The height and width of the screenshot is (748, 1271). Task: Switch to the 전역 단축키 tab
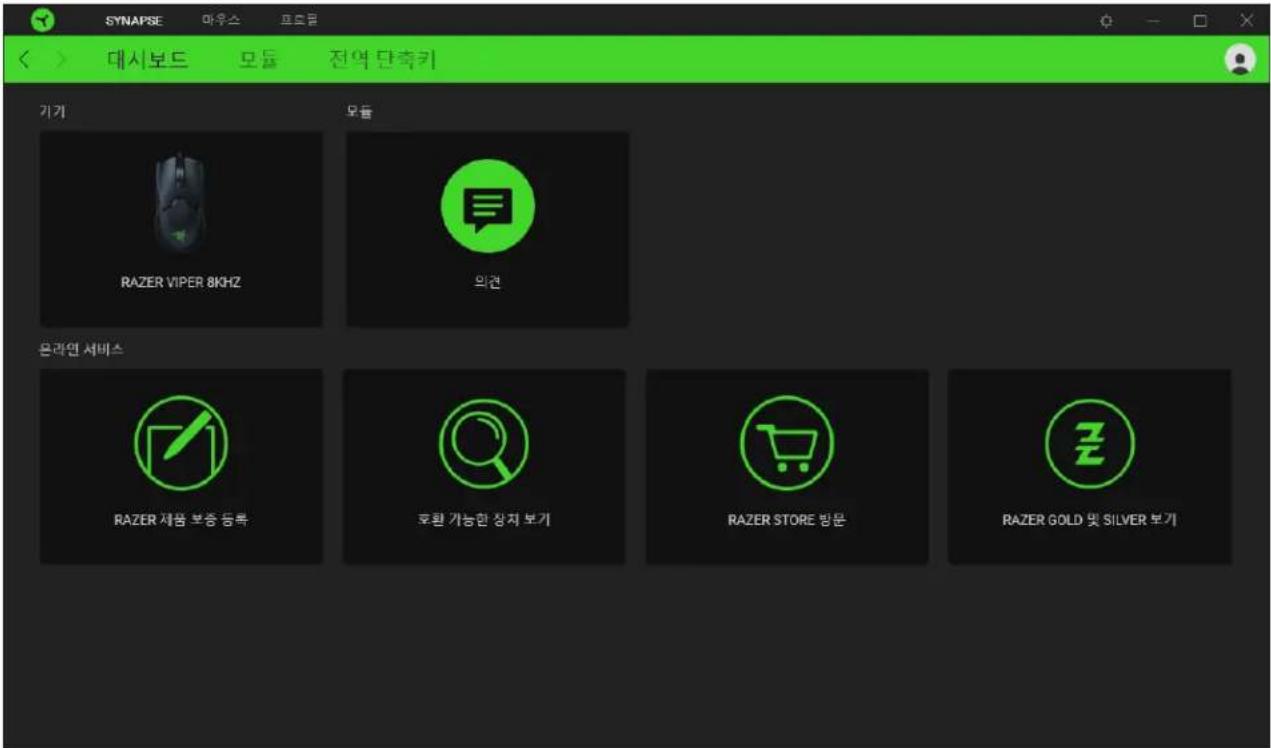point(382,60)
